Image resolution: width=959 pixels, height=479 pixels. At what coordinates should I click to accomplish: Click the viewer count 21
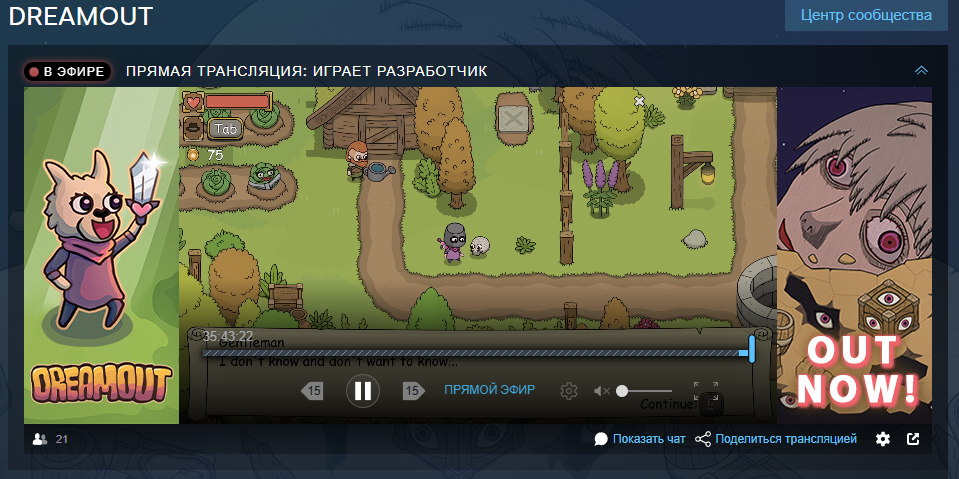pyautogui.click(x=61, y=439)
